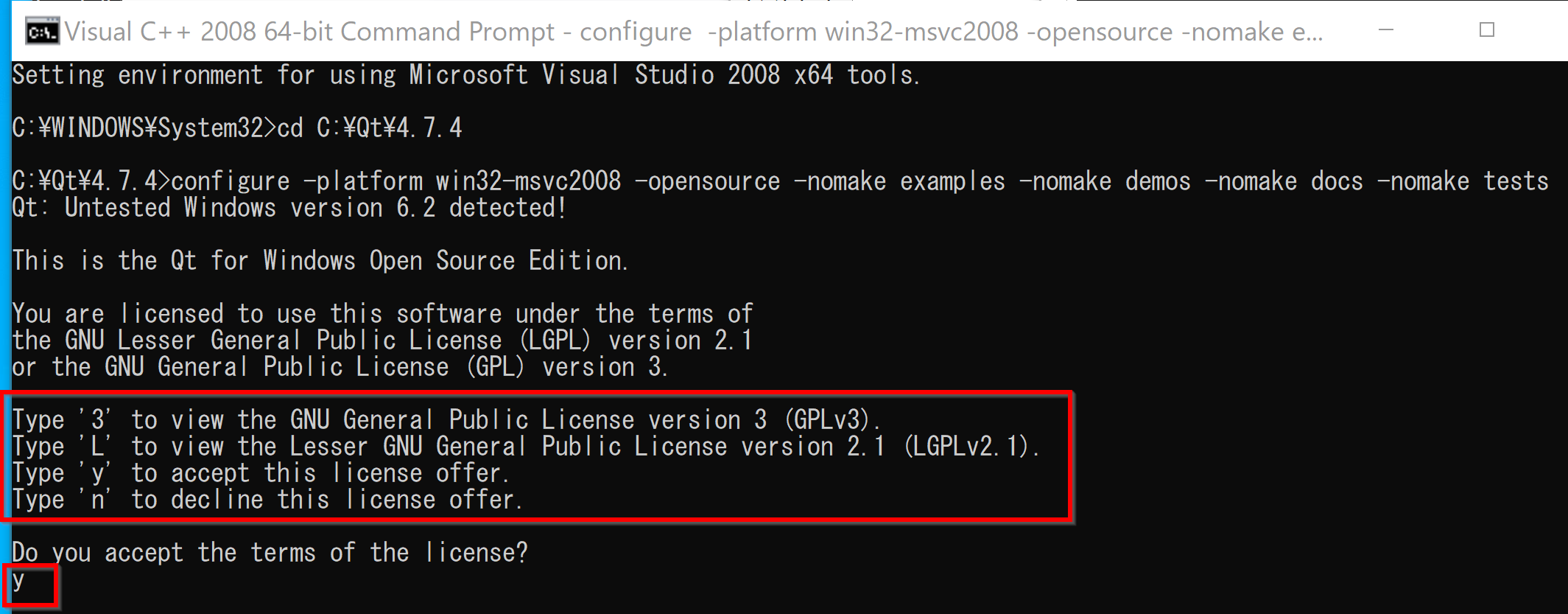Click the configure -platform win32-msvc2008 command line
The image size is (1568, 614).
pyautogui.click(x=780, y=181)
